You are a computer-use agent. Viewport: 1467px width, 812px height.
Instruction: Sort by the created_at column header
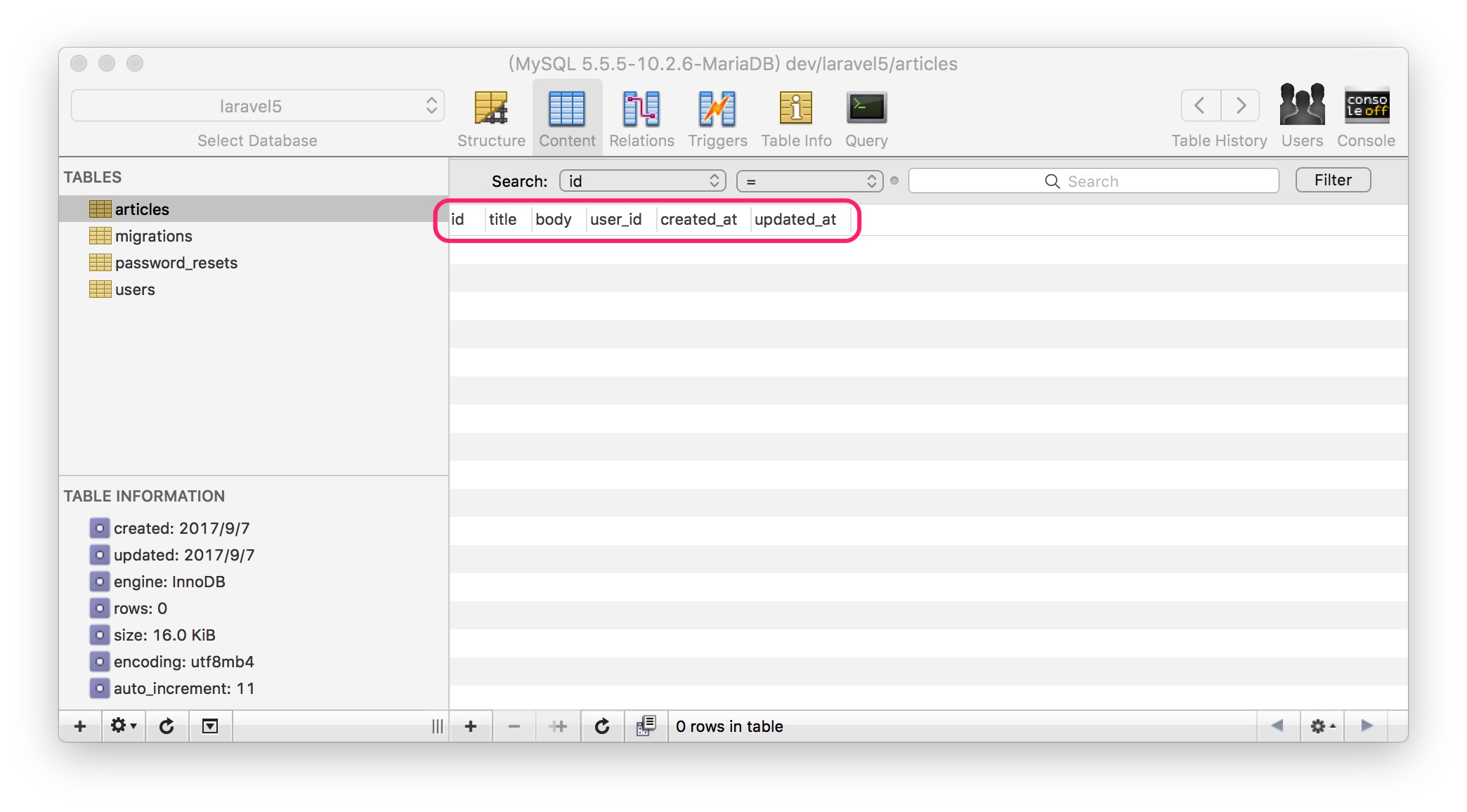click(703, 219)
